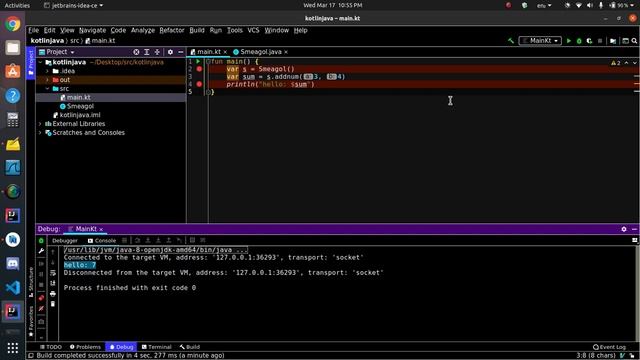This screenshot has width=640, height=360.
Task: Switch to the Debugger tab
Action: click(65, 241)
